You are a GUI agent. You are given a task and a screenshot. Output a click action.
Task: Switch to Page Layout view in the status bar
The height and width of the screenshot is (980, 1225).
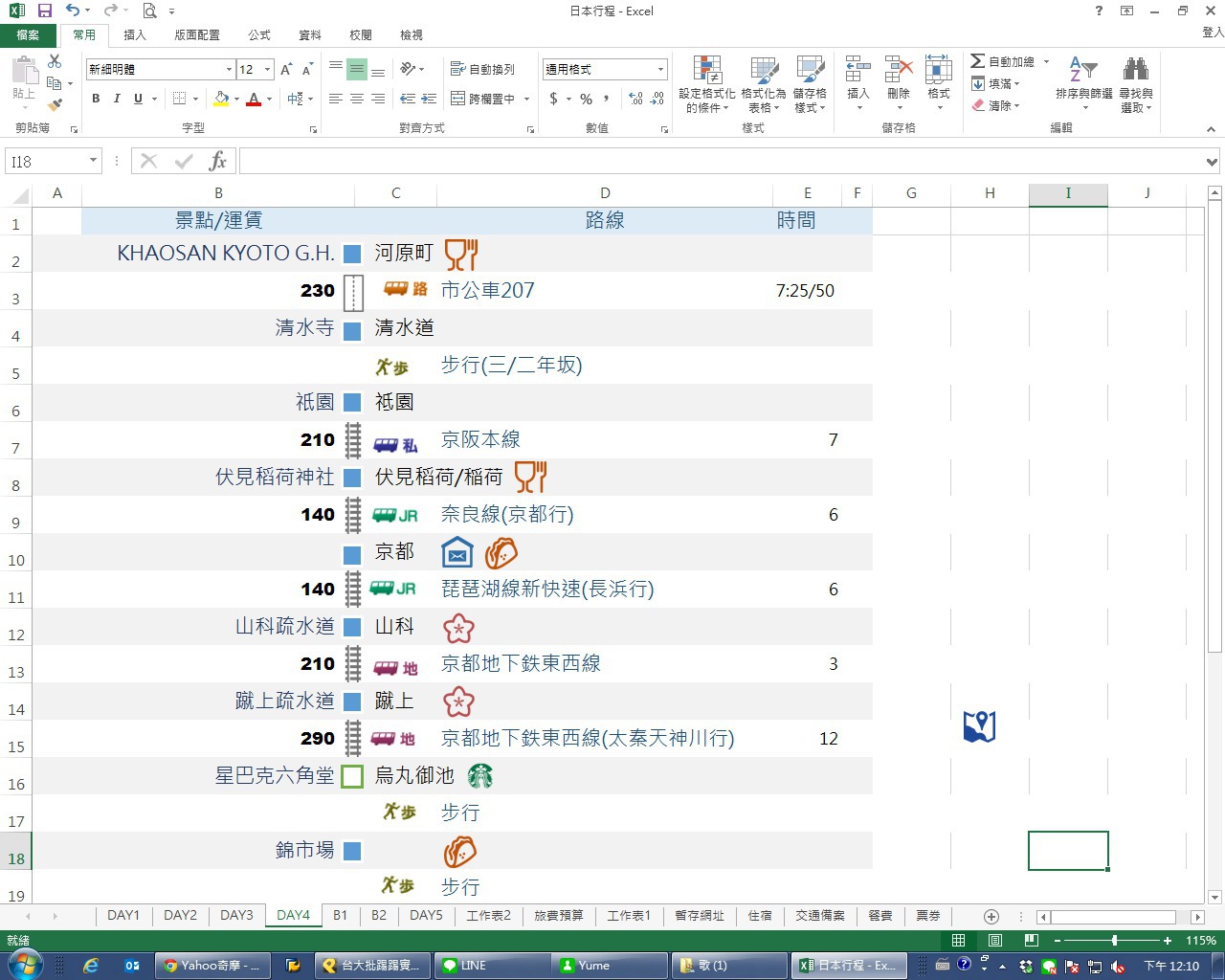coord(994,941)
